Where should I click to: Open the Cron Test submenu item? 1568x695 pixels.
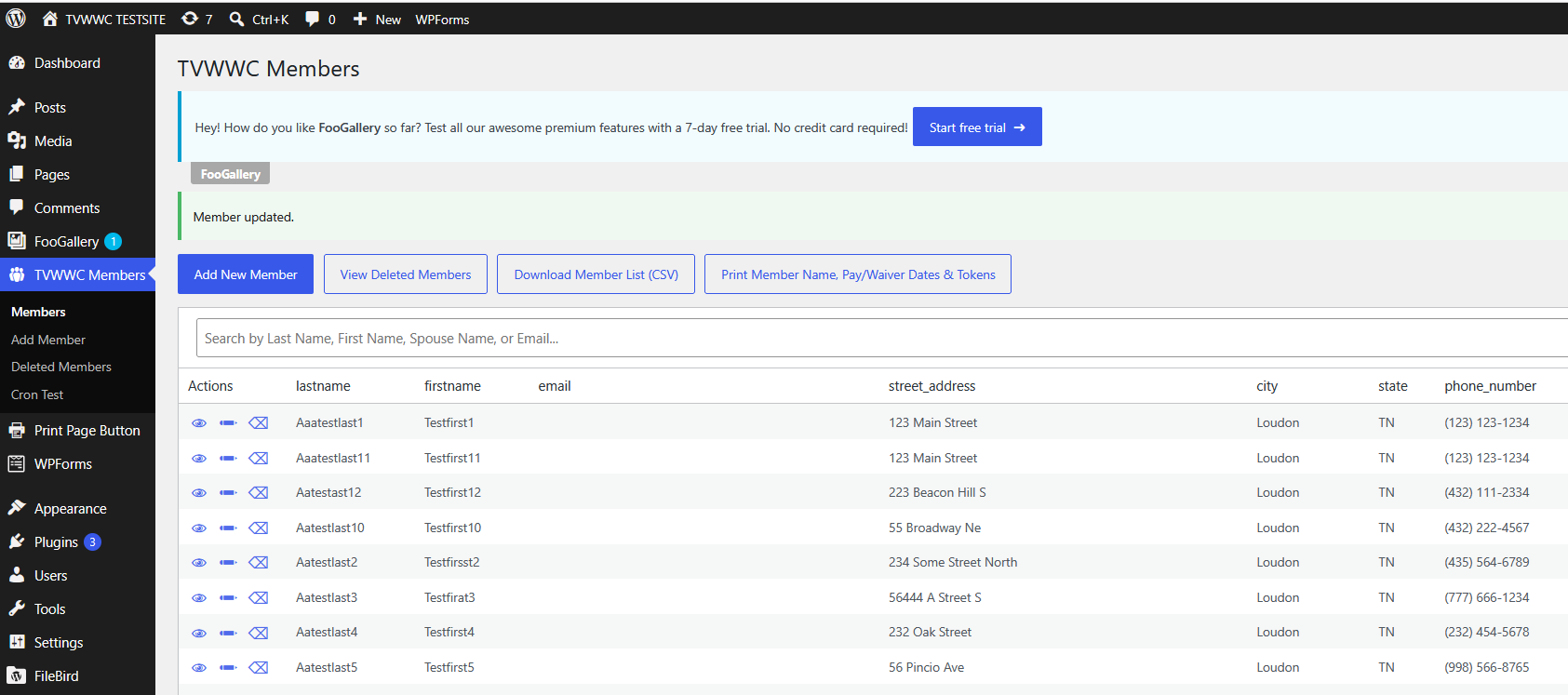click(37, 394)
